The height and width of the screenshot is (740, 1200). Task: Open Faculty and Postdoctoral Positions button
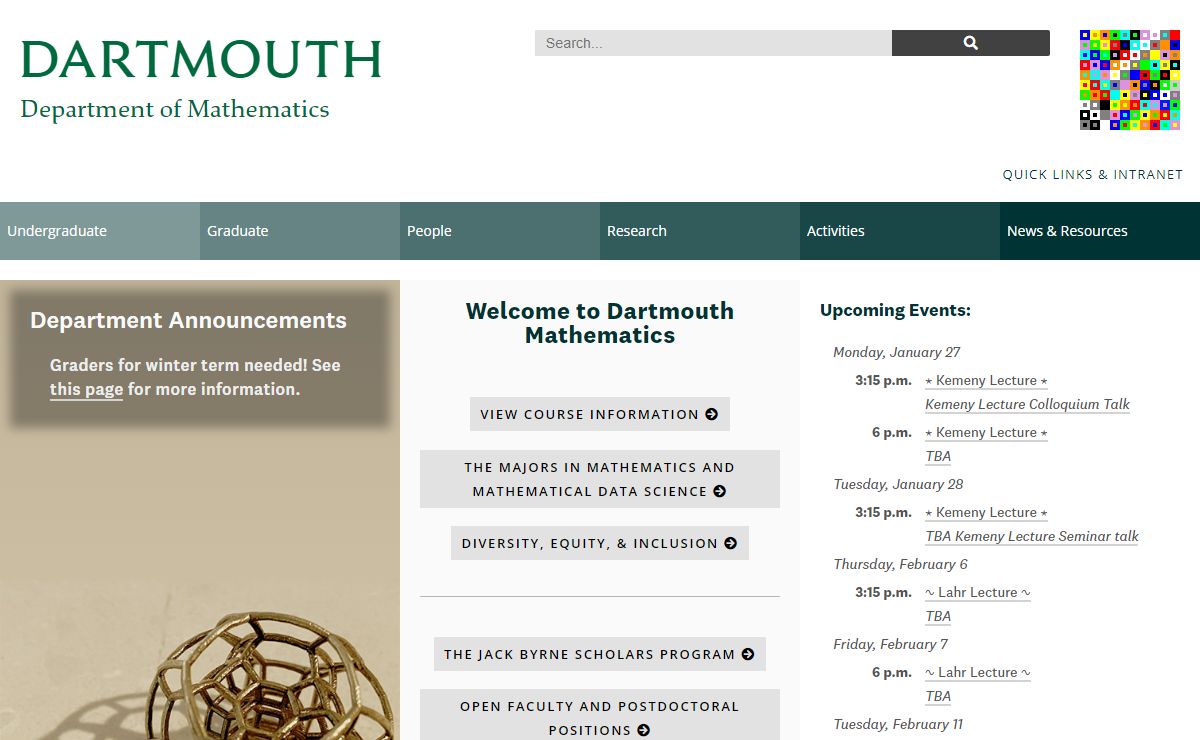(600, 716)
